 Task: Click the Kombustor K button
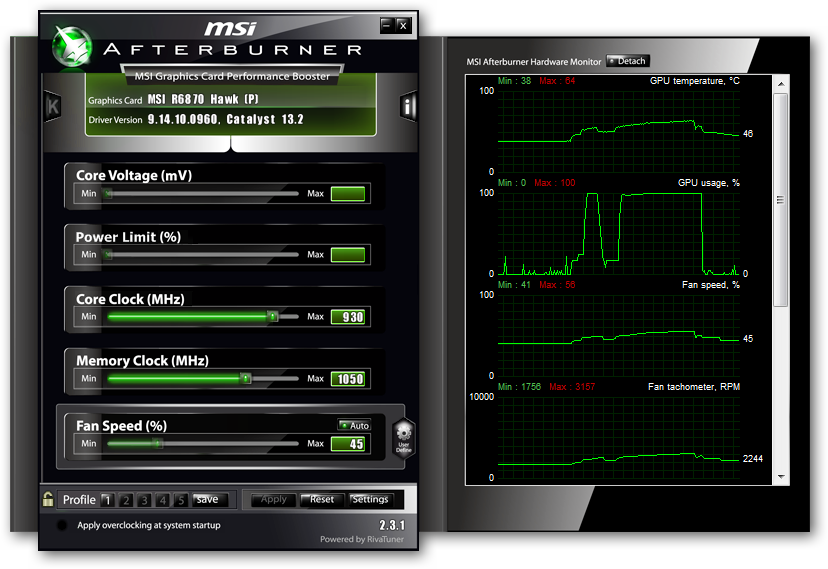(x=53, y=107)
